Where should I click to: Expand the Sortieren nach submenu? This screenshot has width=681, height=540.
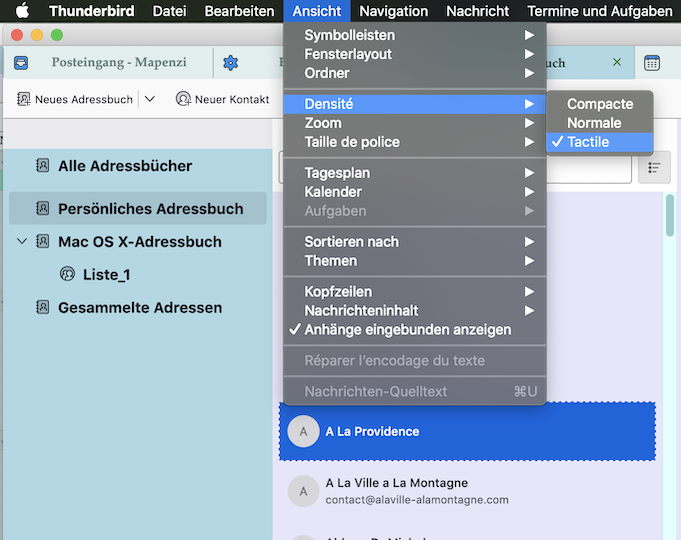coord(414,242)
